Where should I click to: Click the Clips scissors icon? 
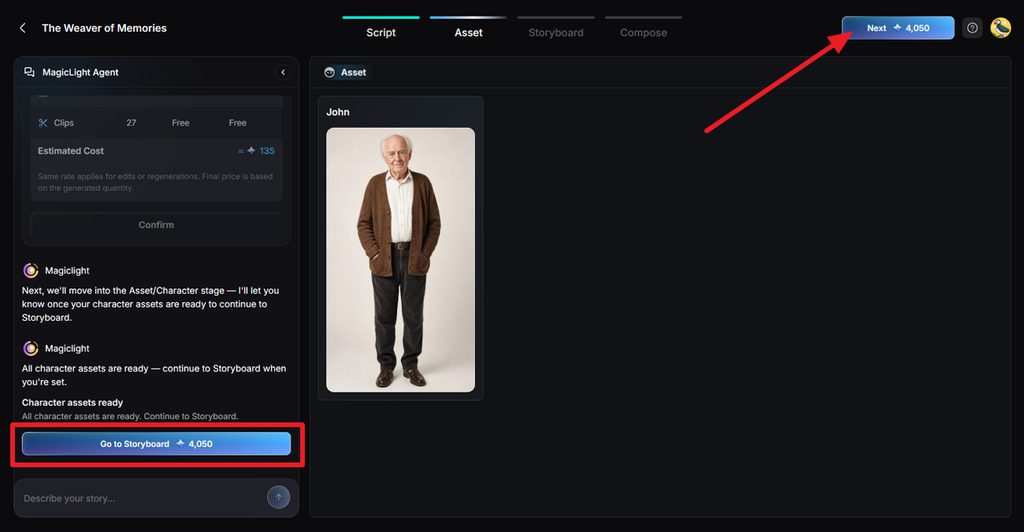click(x=43, y=123)
